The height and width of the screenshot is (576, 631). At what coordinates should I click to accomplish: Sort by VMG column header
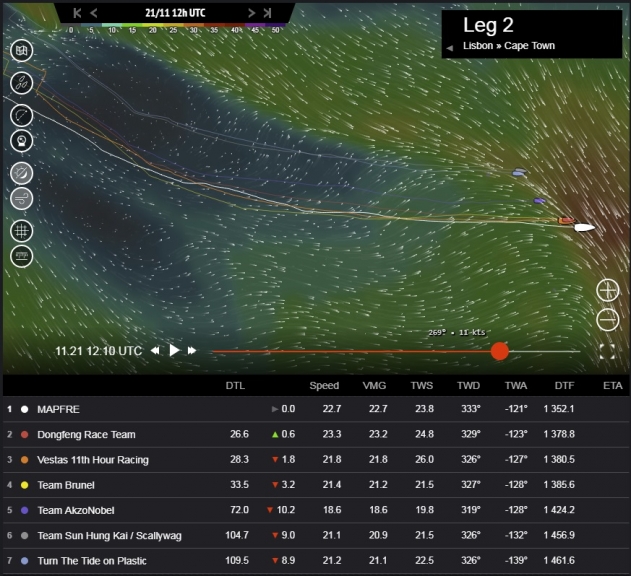(x=374, y=386)
